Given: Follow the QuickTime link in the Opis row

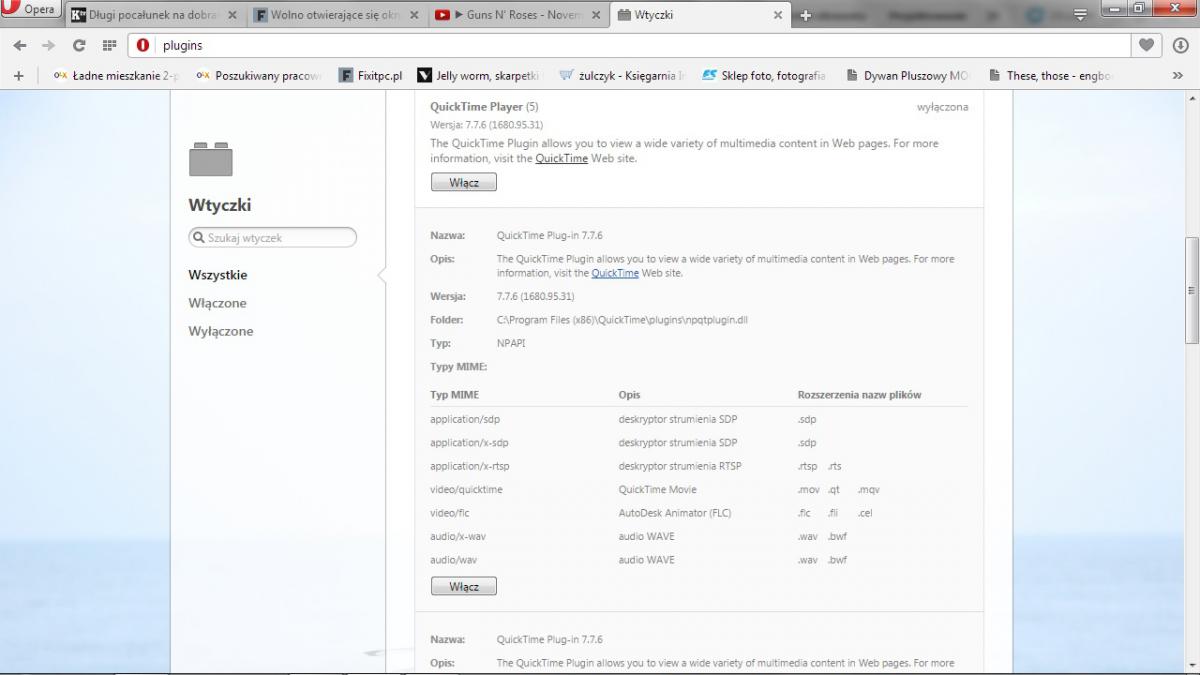Looking at the screenshot, I should pos(615,273).
